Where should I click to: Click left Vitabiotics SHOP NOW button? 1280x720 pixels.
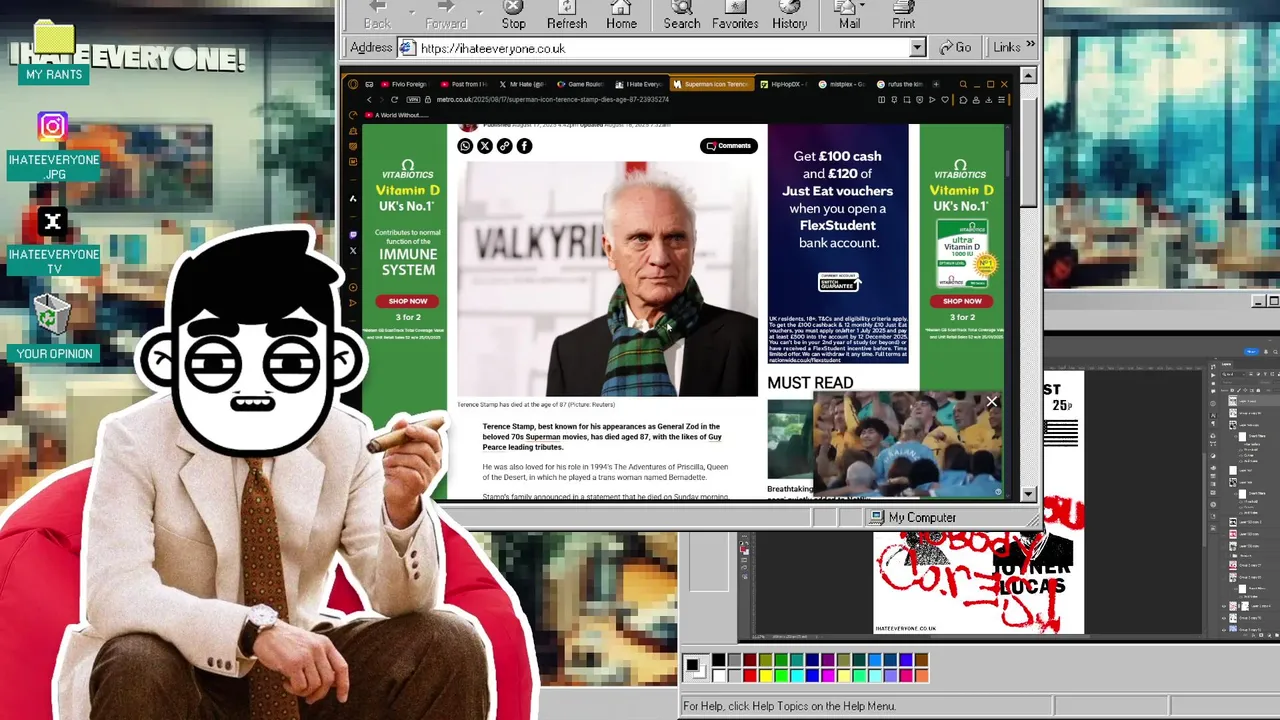click(408, 301)
